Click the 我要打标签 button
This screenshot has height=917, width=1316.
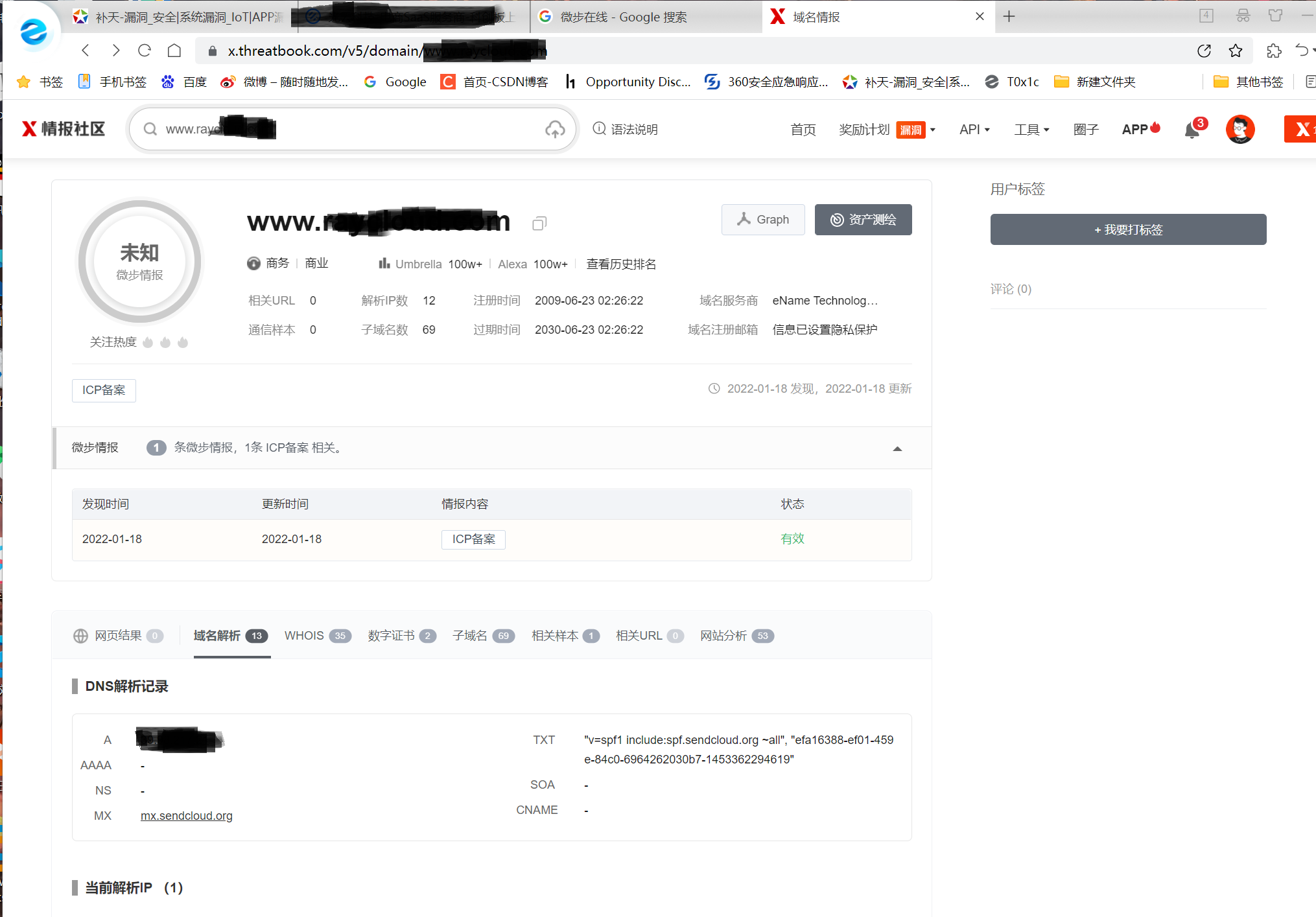pos(1128,229)
